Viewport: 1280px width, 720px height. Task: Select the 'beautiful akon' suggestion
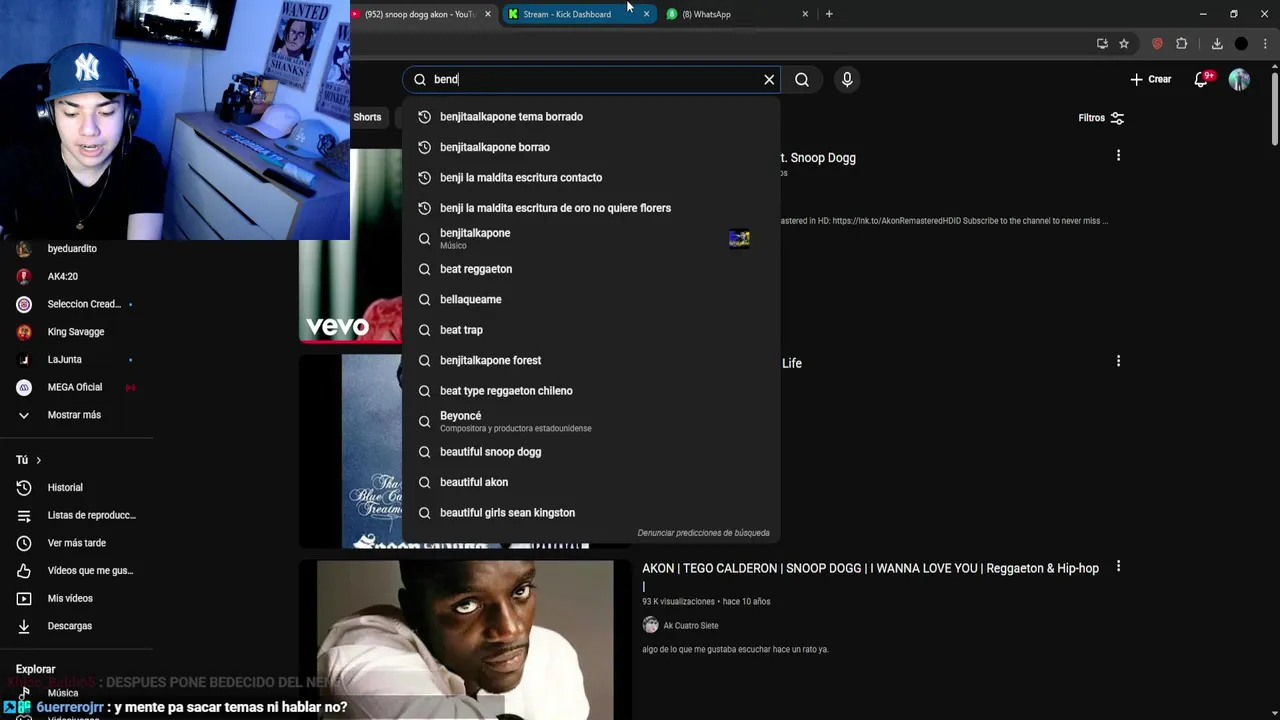click(590, 482)
